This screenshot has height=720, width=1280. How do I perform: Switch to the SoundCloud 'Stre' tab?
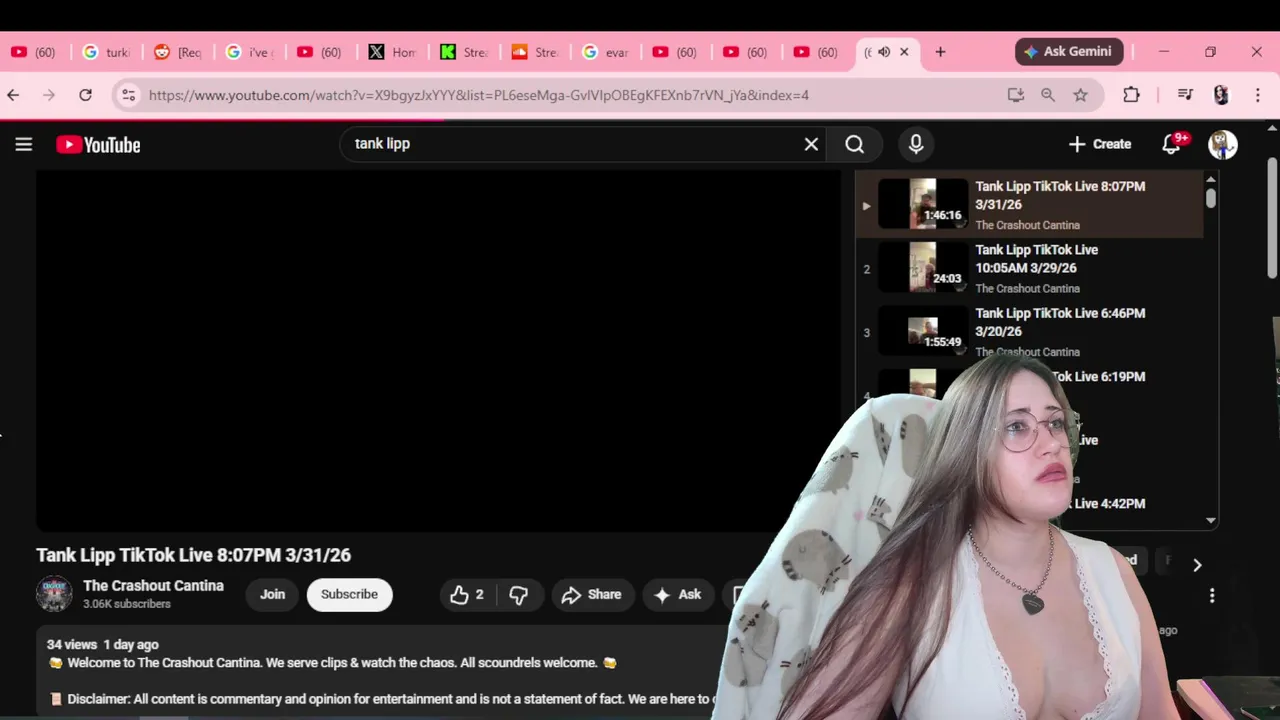pyautogui.click(x=535, y=52)
